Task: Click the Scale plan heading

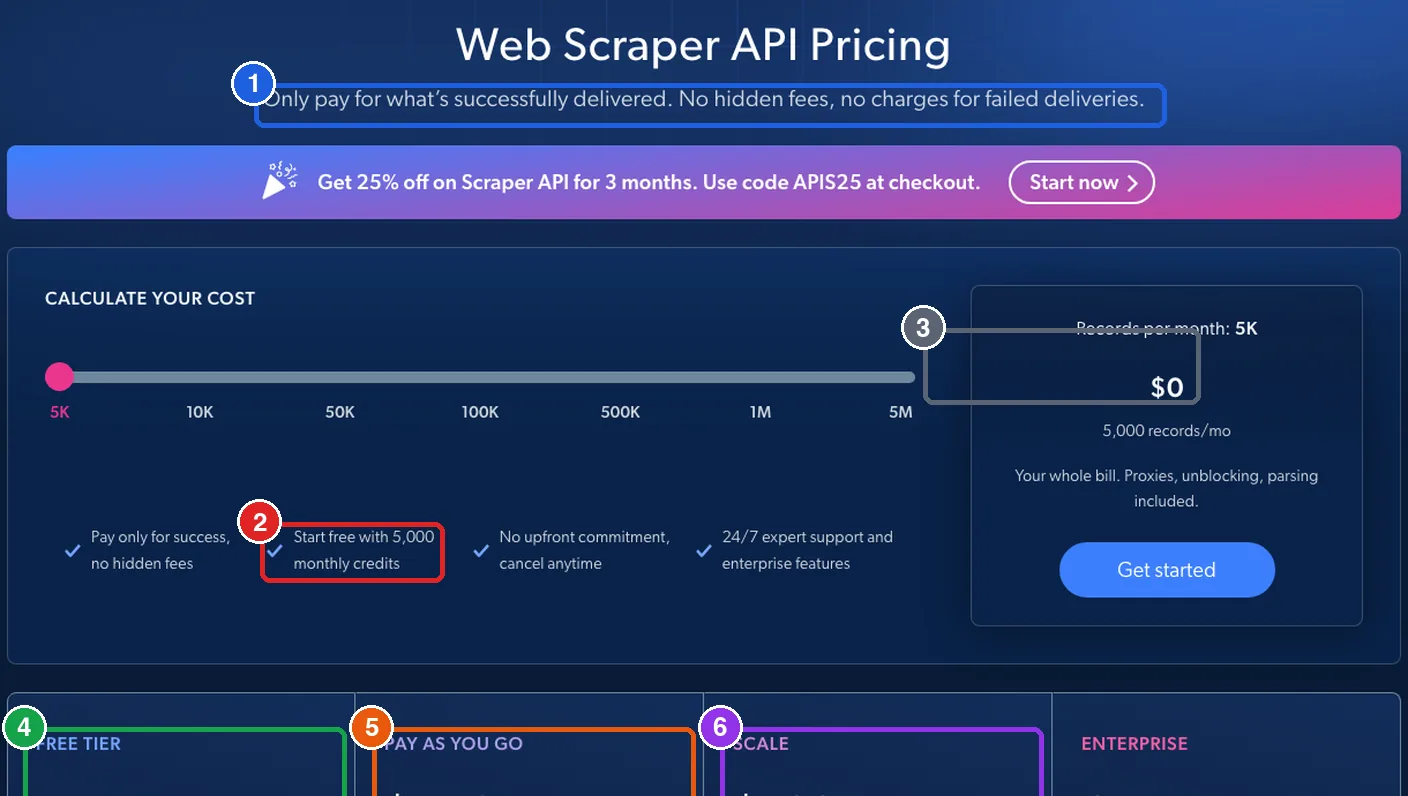Action: point(760,744)
